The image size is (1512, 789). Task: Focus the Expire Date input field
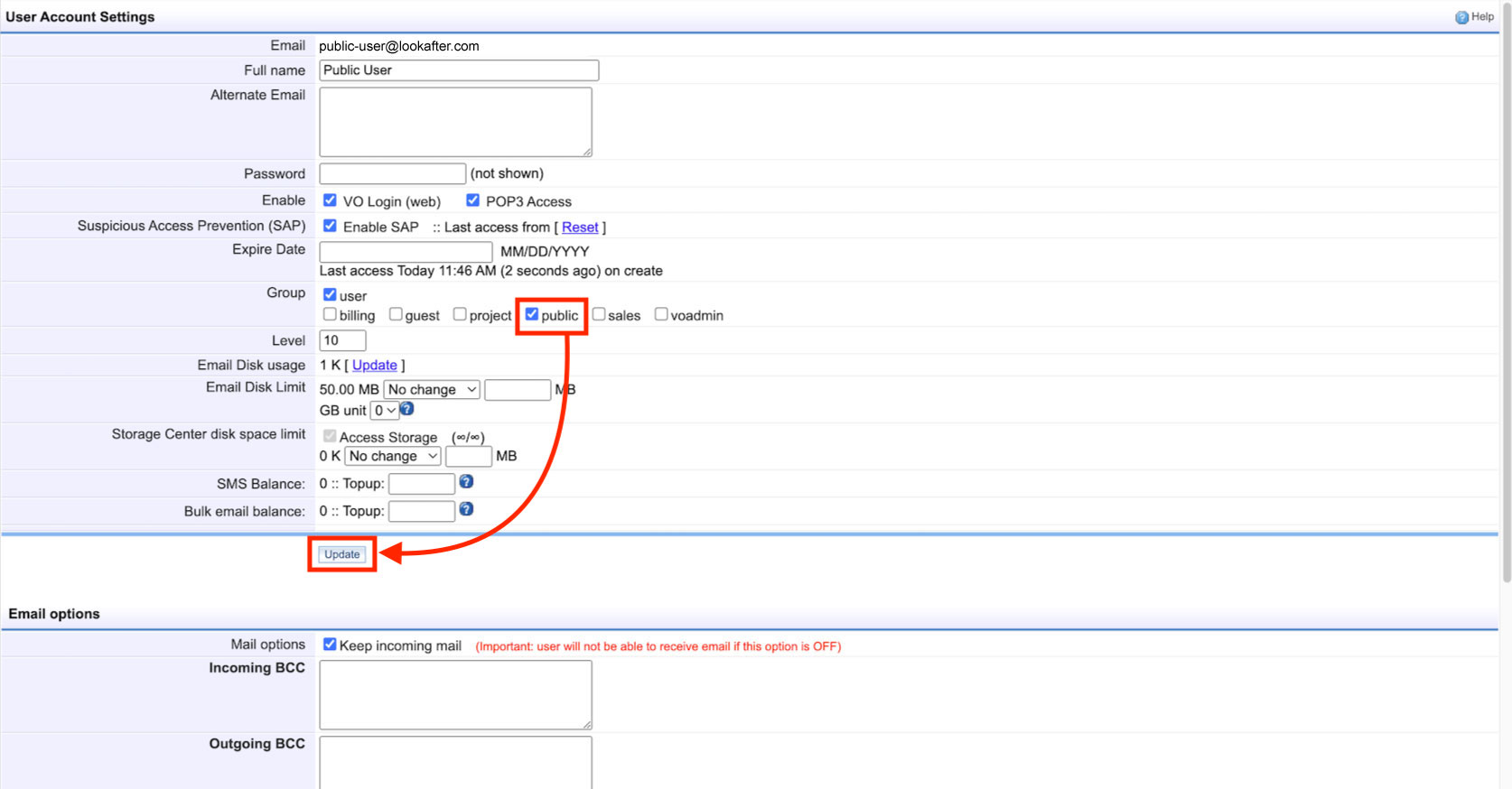406,252
